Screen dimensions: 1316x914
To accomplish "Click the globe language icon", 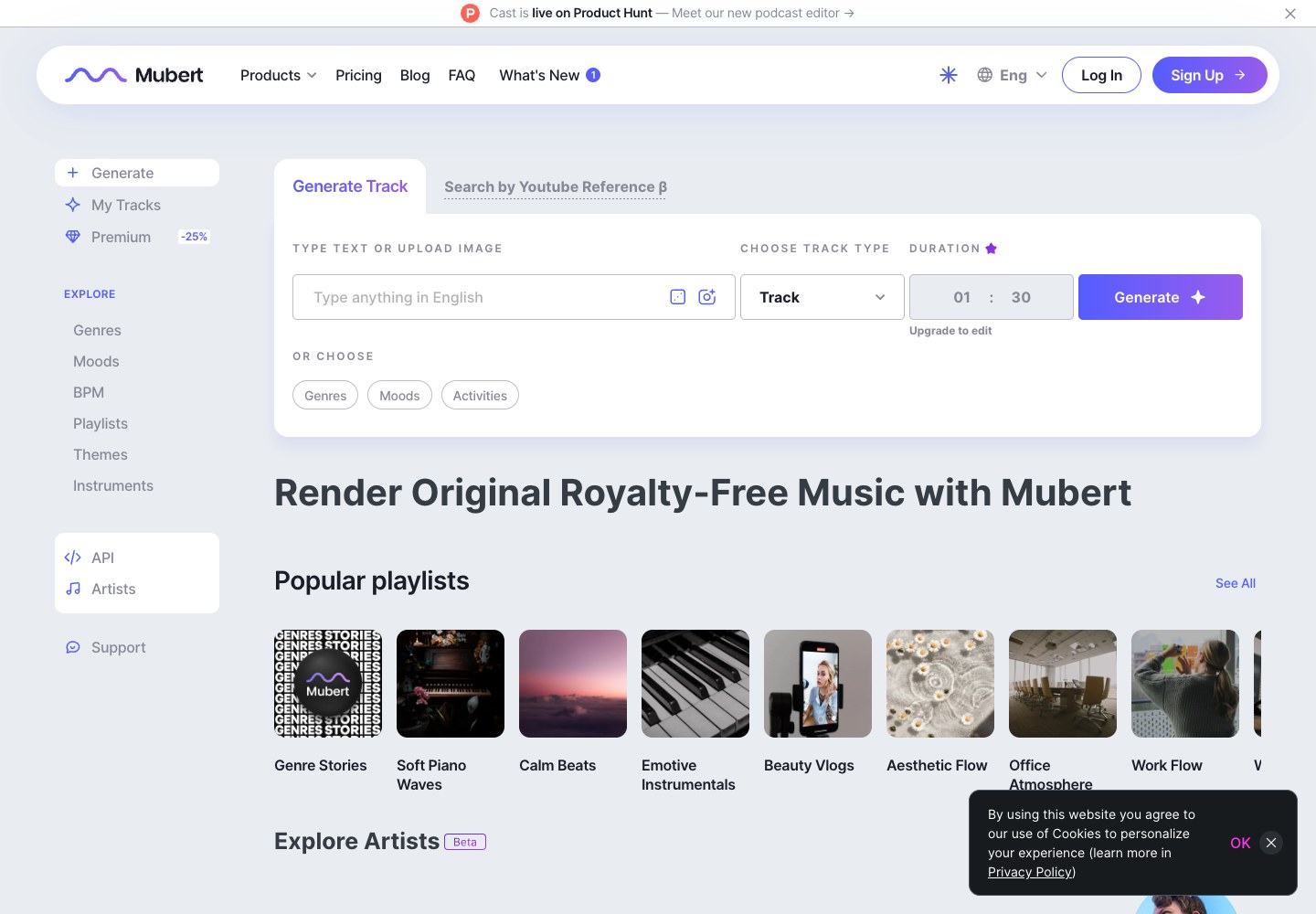I will pos(984,75).
